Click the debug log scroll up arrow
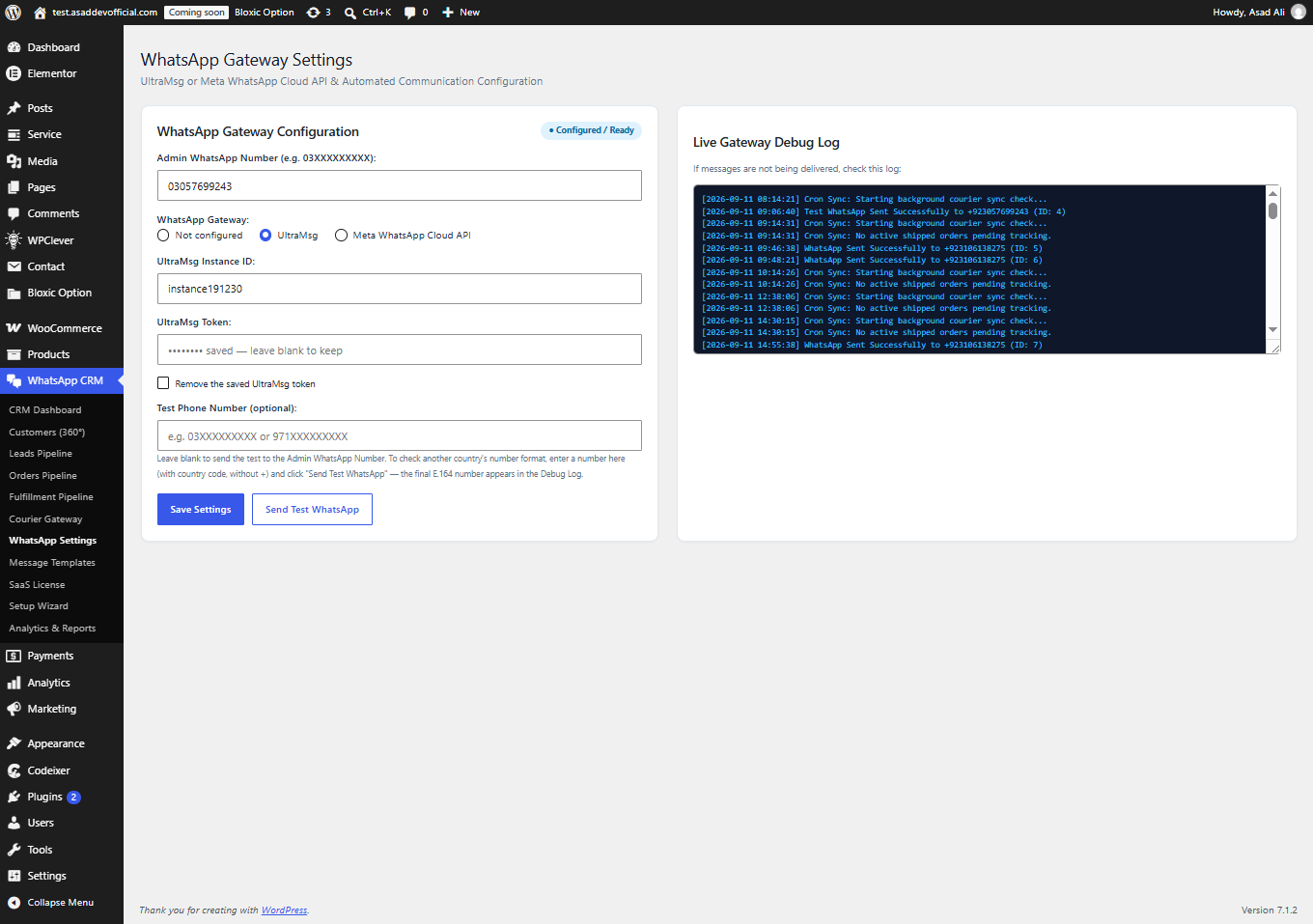 pos(1273,193)
